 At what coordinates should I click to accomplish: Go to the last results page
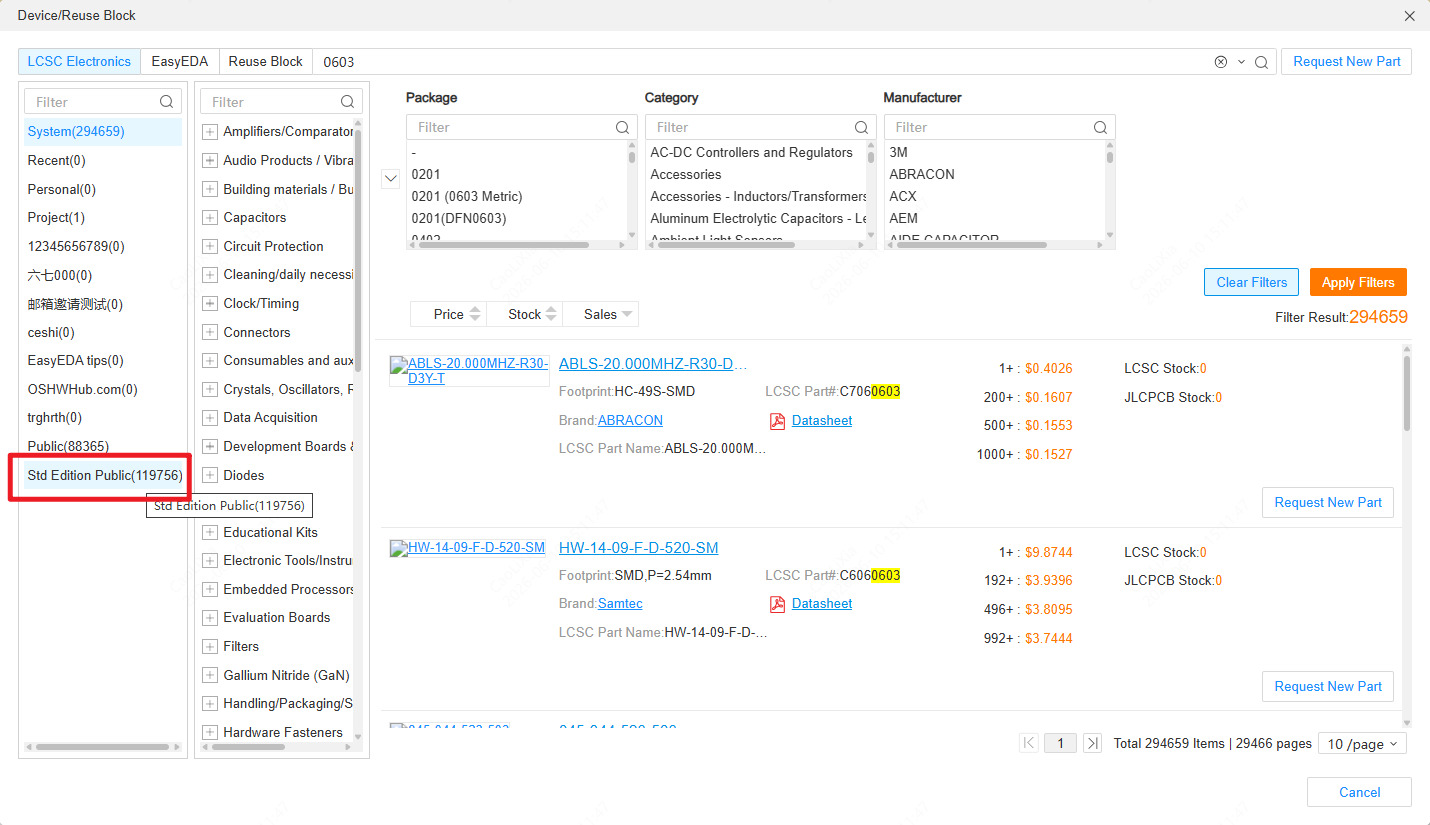coord(1092,743)
